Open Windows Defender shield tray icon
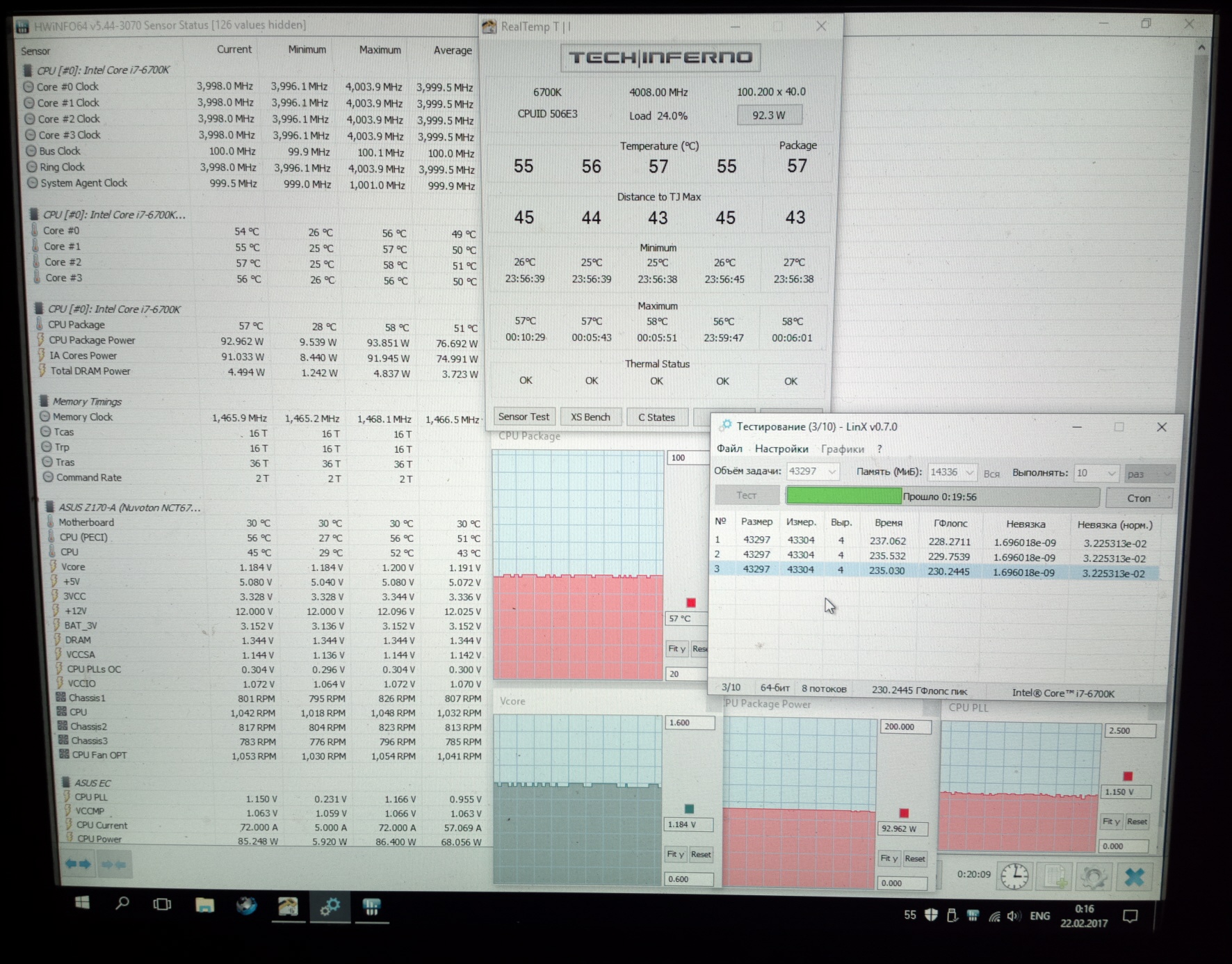1232x964 pixels. point(931,915)
